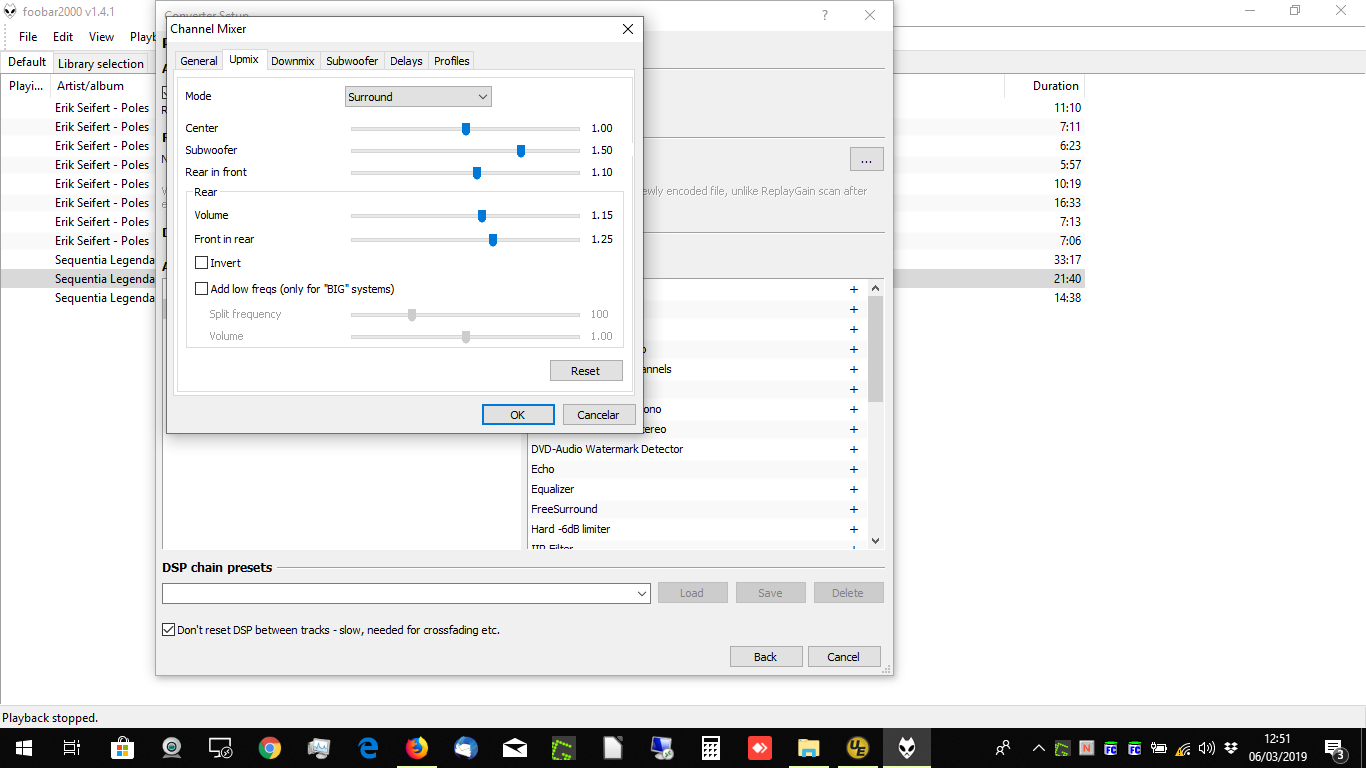Viewport: 1366px width, 768px height.
Task: Click the plus icon beside FreeSurround
Action: point(854,509)
